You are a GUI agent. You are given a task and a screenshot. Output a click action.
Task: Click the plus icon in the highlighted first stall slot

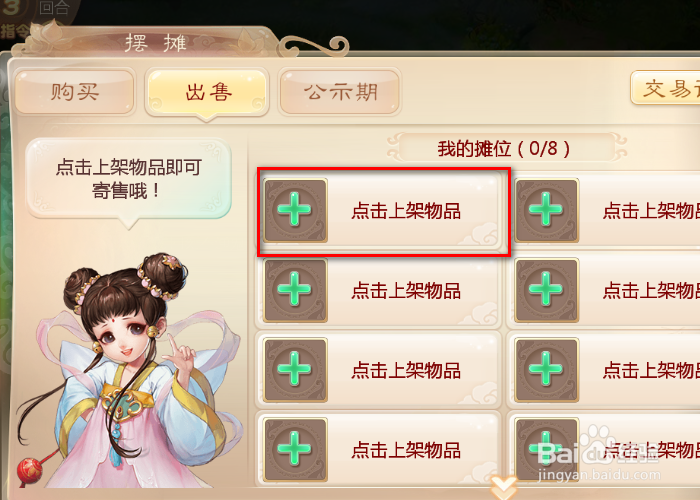pos(295,210)
